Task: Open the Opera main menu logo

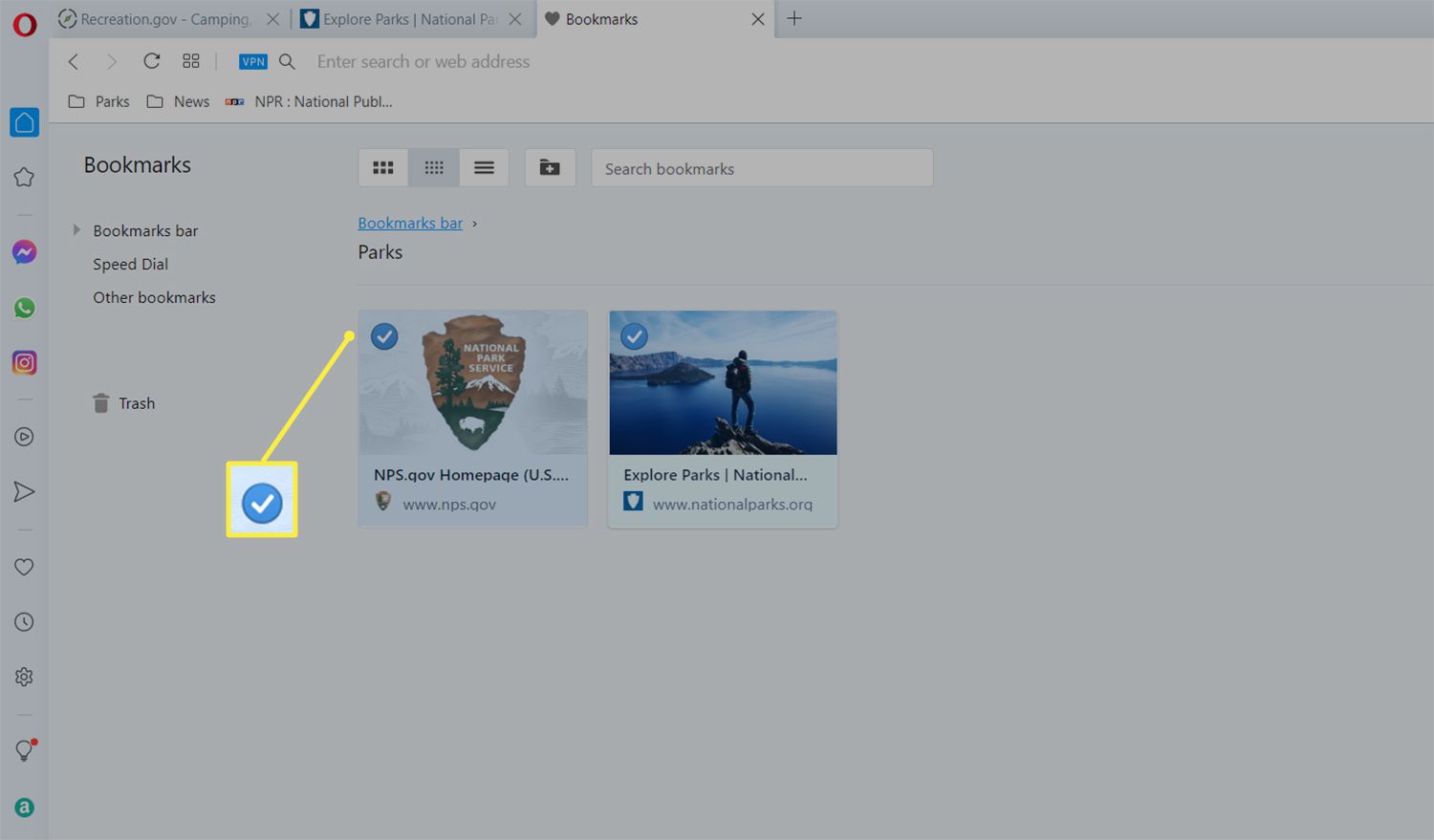Action: point(24,23)
